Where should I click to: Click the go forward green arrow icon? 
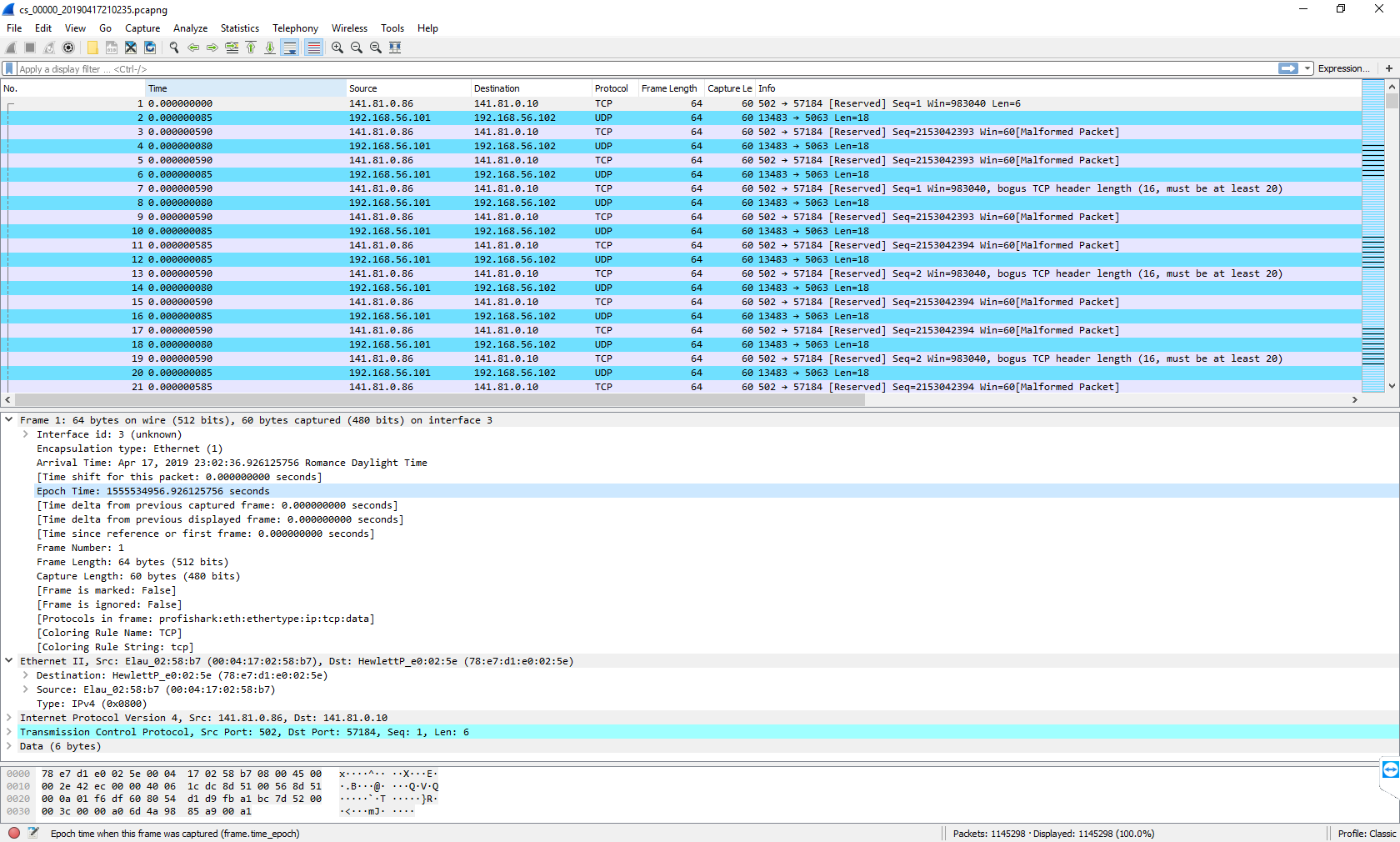212,48
